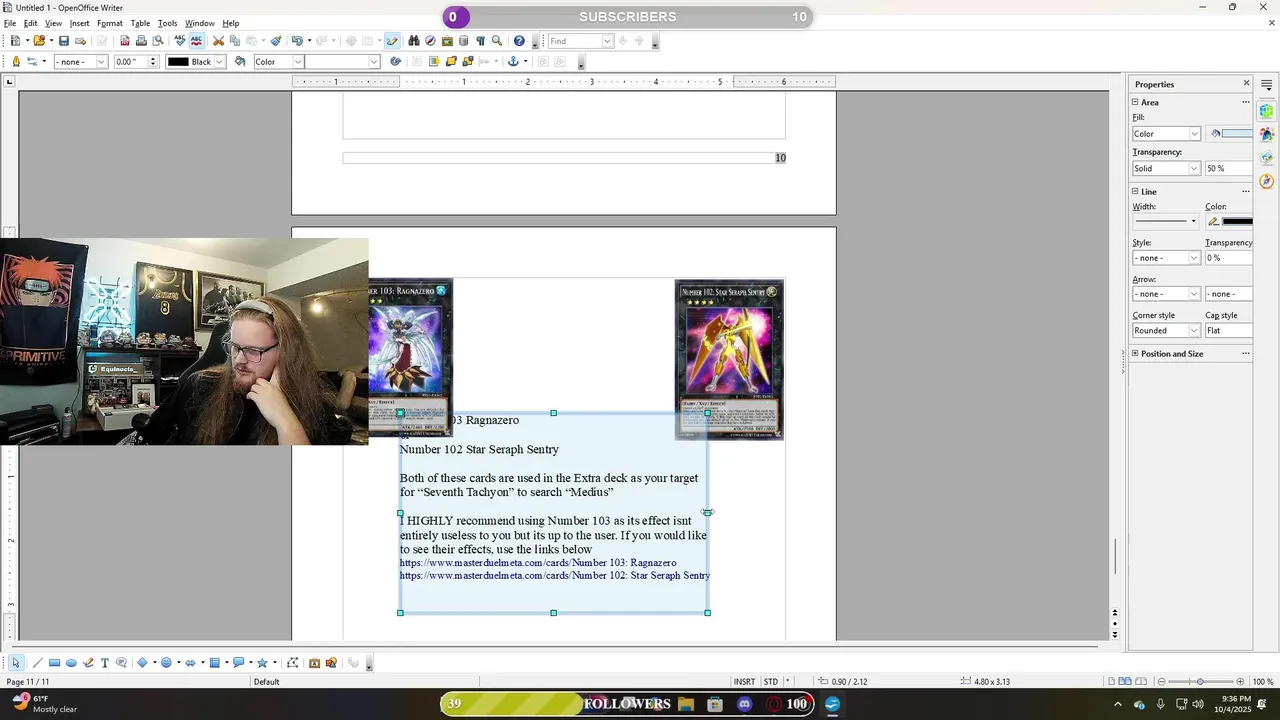Click the 50 % transparency field
The image size is (1280, 720).
tap(1228, 169)
